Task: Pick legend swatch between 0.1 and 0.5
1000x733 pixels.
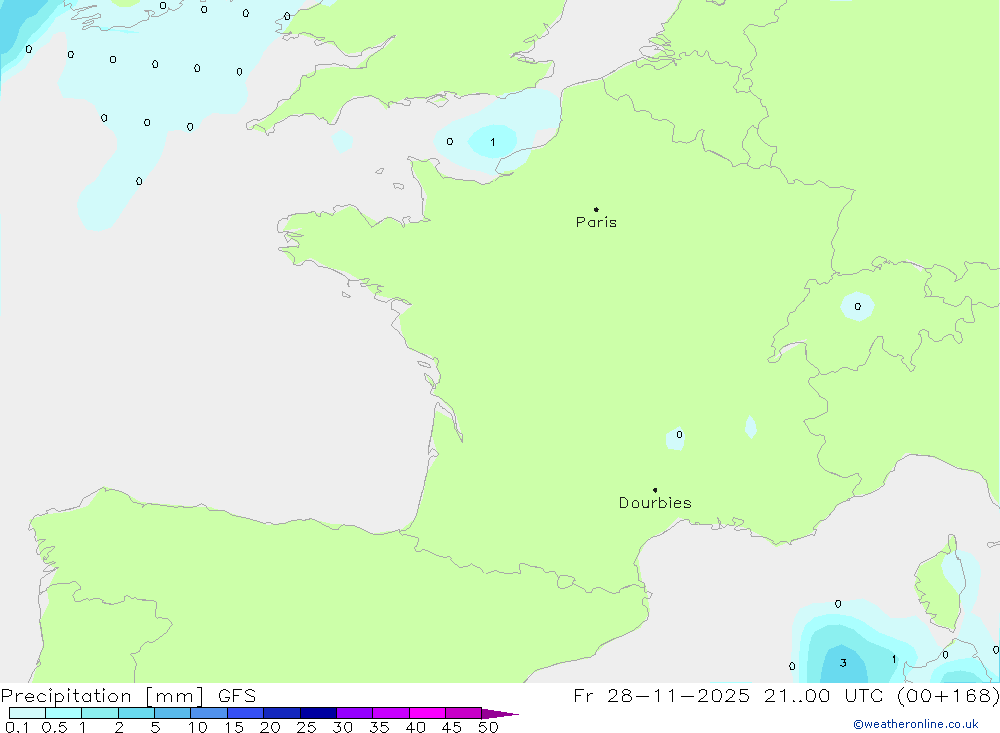Action: [27, 713]
